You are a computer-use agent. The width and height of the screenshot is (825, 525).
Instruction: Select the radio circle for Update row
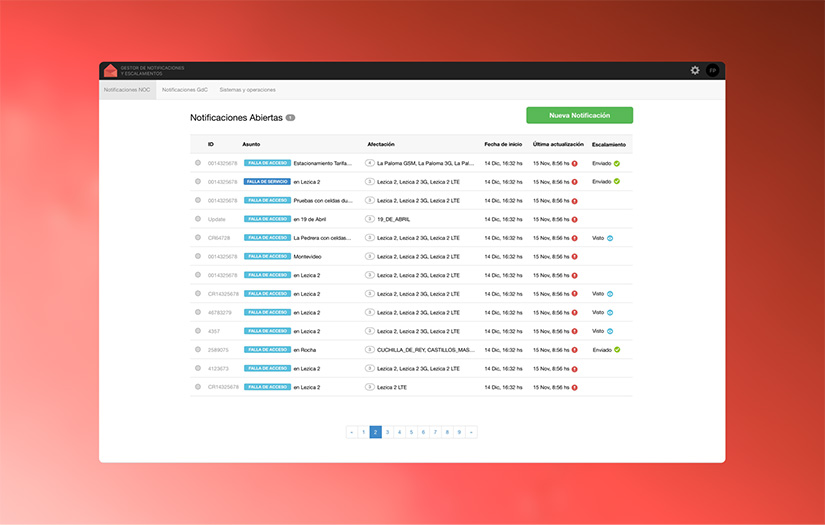(198, 219)
